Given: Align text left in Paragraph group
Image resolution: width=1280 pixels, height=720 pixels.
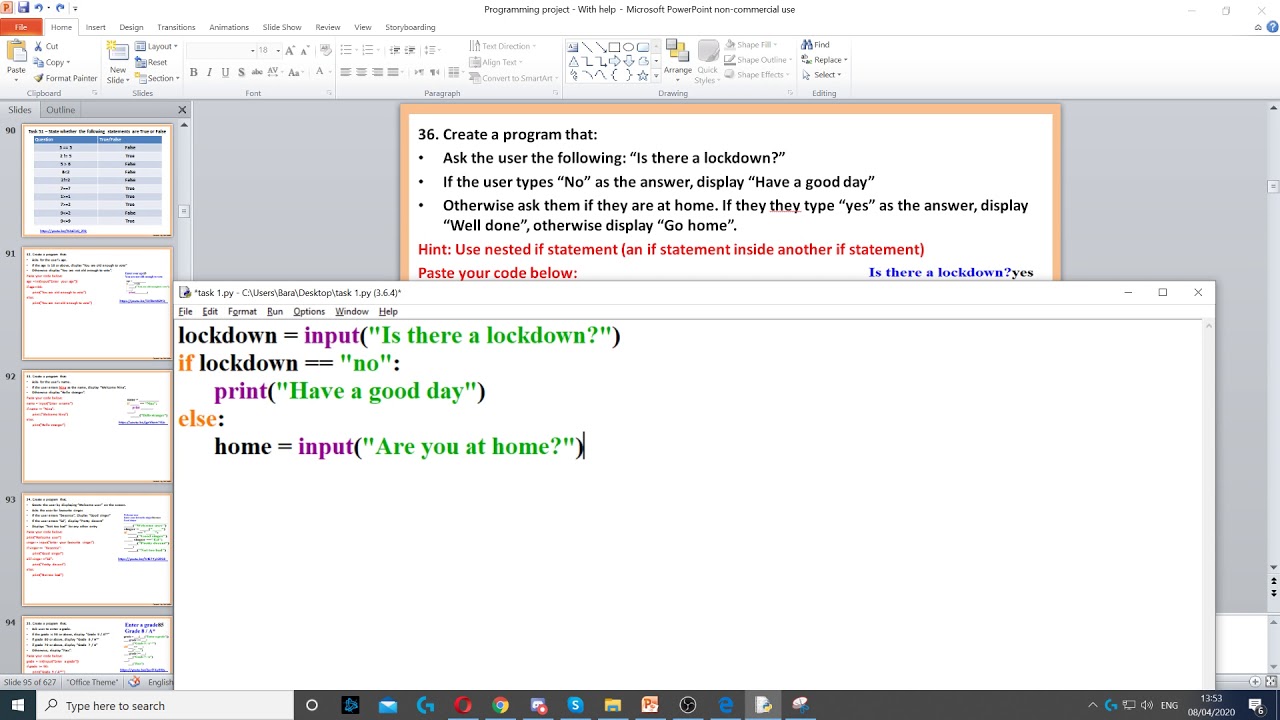Looking at the screenshot, I should point(346,72).
